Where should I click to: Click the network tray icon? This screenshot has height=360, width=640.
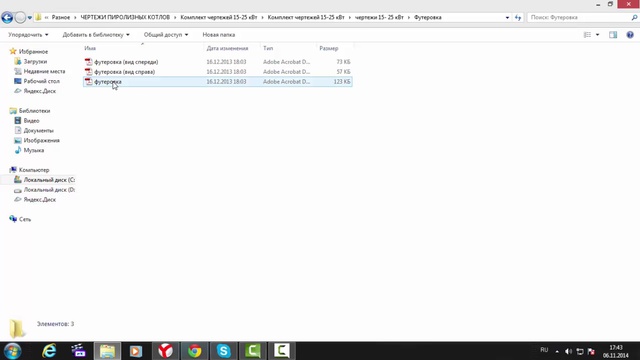(580, 351)
